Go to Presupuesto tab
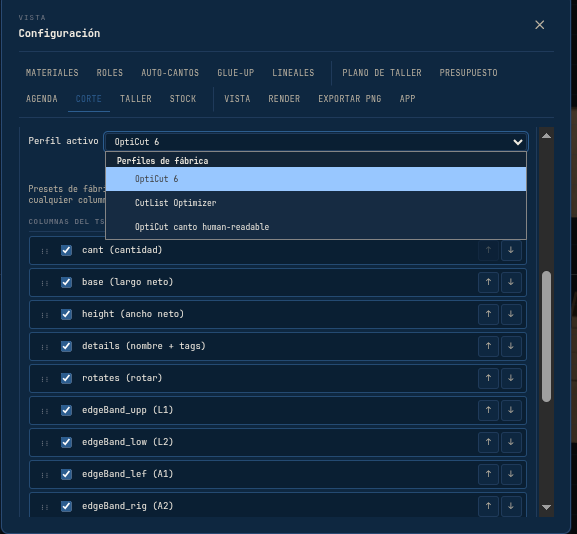This screenshot has width=577, height=534. point(468,73)
